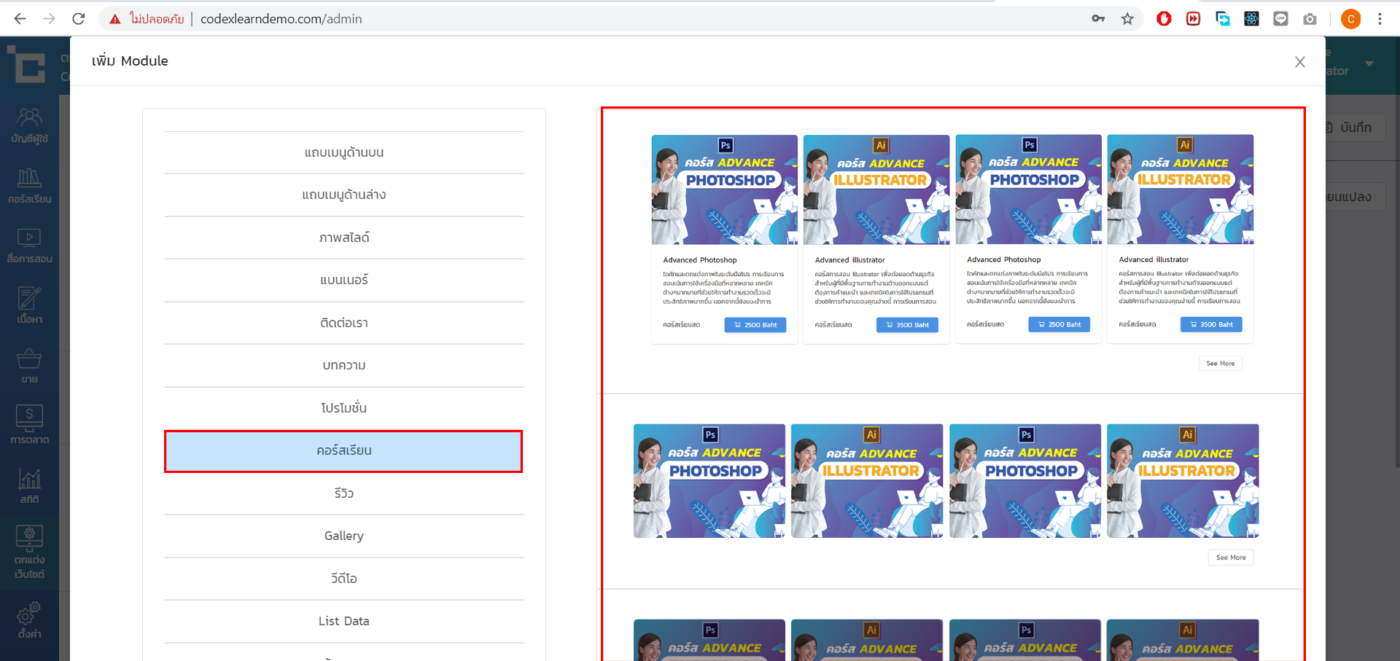This screenshot has width=1400, height=661.
Task: Click See More under the first course layout
Action: 1220,363
